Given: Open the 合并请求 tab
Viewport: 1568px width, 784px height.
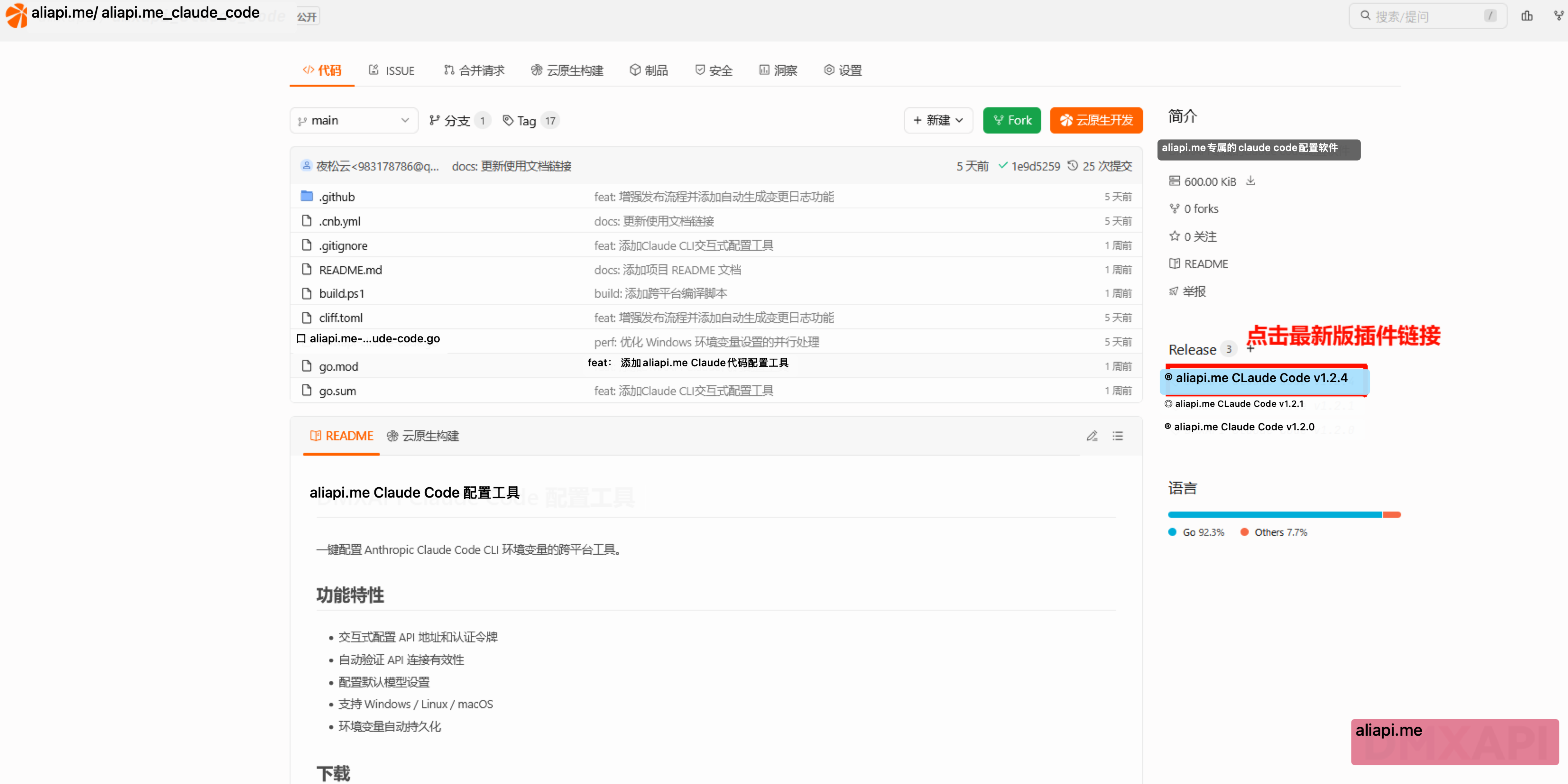Looking at the screenshot, I should 474,71.
